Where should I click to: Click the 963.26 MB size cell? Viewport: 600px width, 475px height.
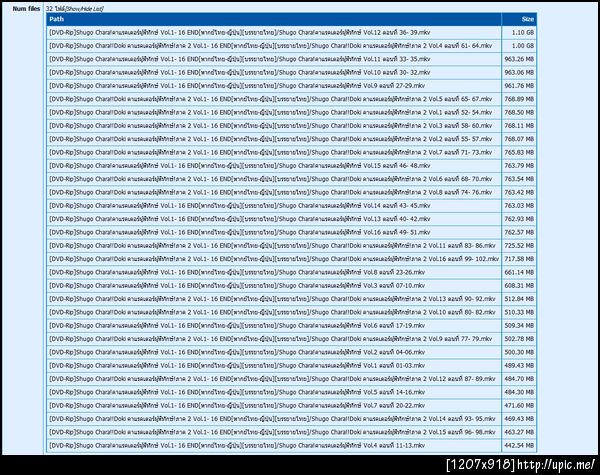click(519, 59)
